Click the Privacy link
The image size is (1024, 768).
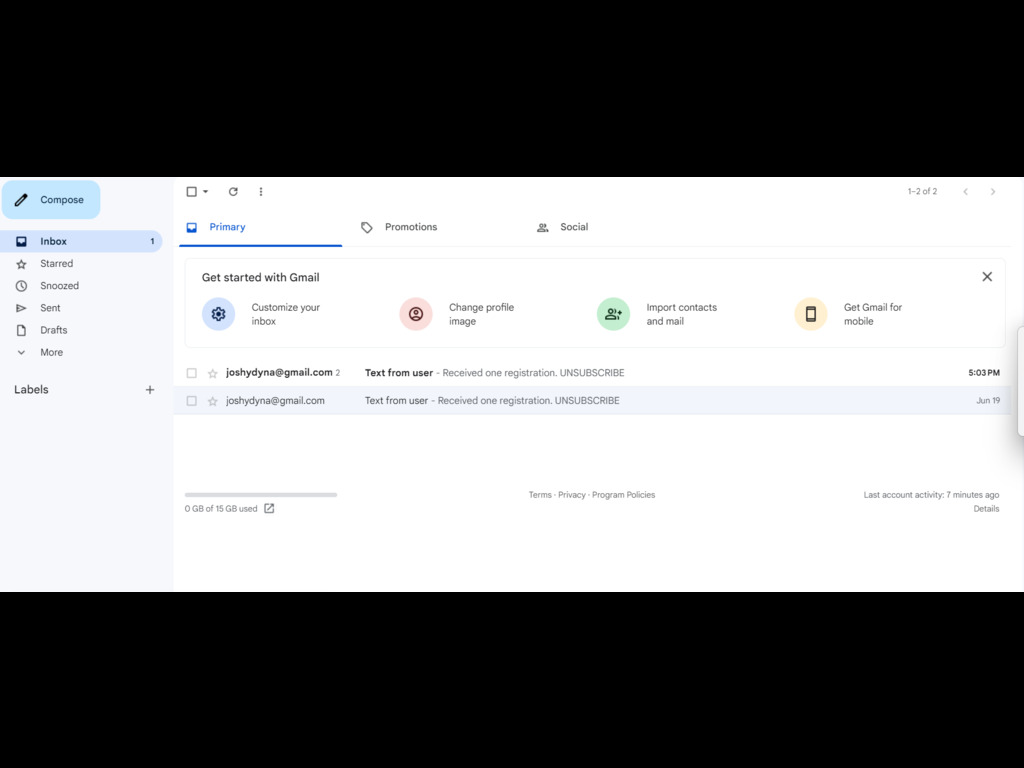click(x=571, y=495)
